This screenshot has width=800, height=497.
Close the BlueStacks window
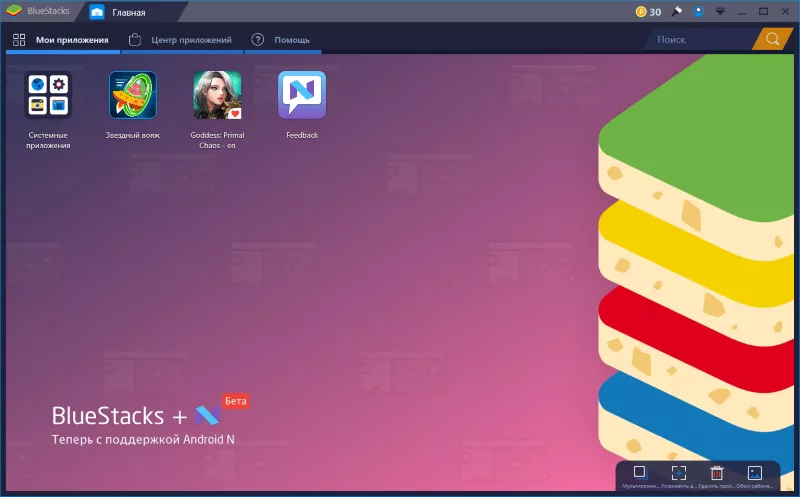785,11
